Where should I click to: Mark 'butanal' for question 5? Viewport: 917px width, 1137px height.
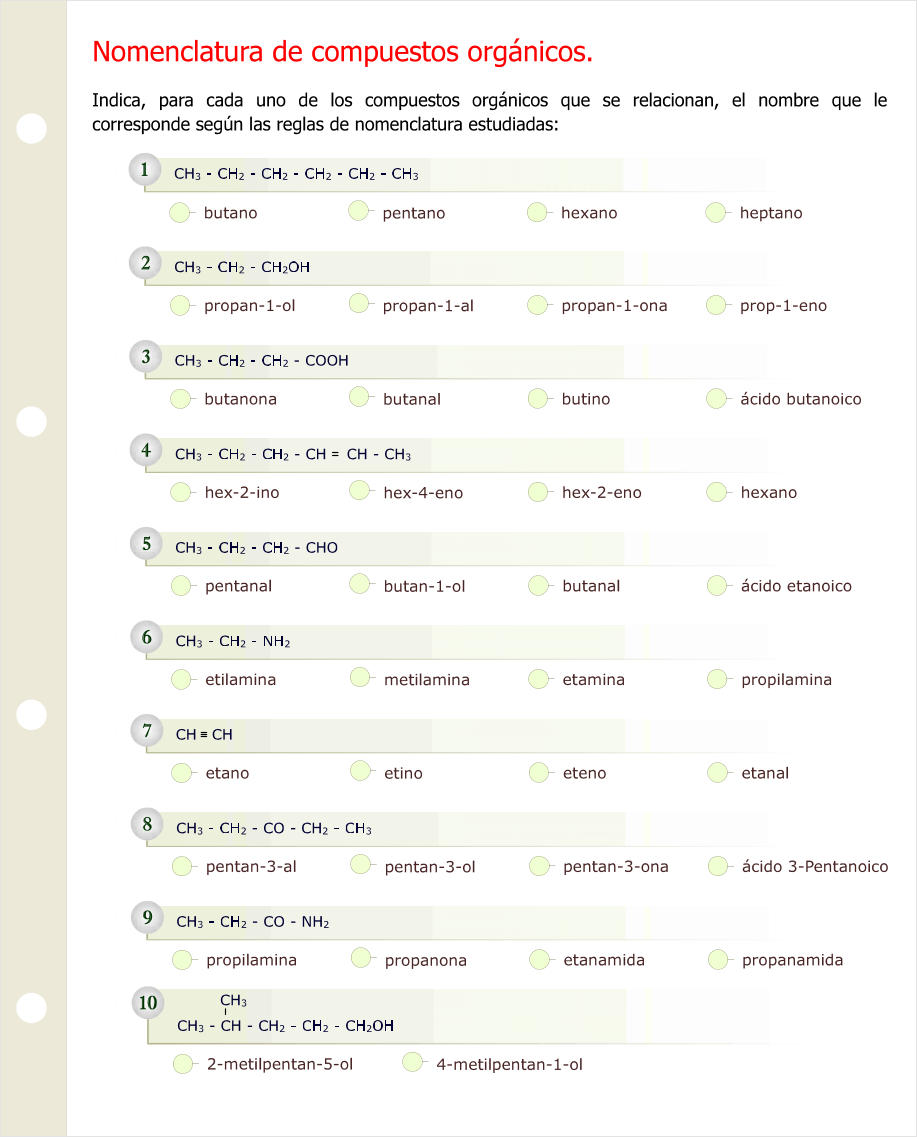pyautogui.click(x=539, y=585)
